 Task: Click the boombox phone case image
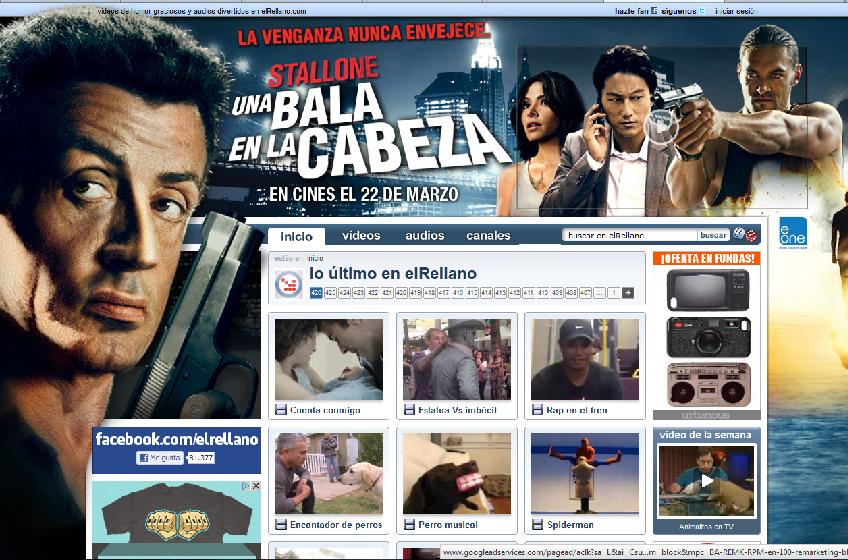[x=708, y=385]
